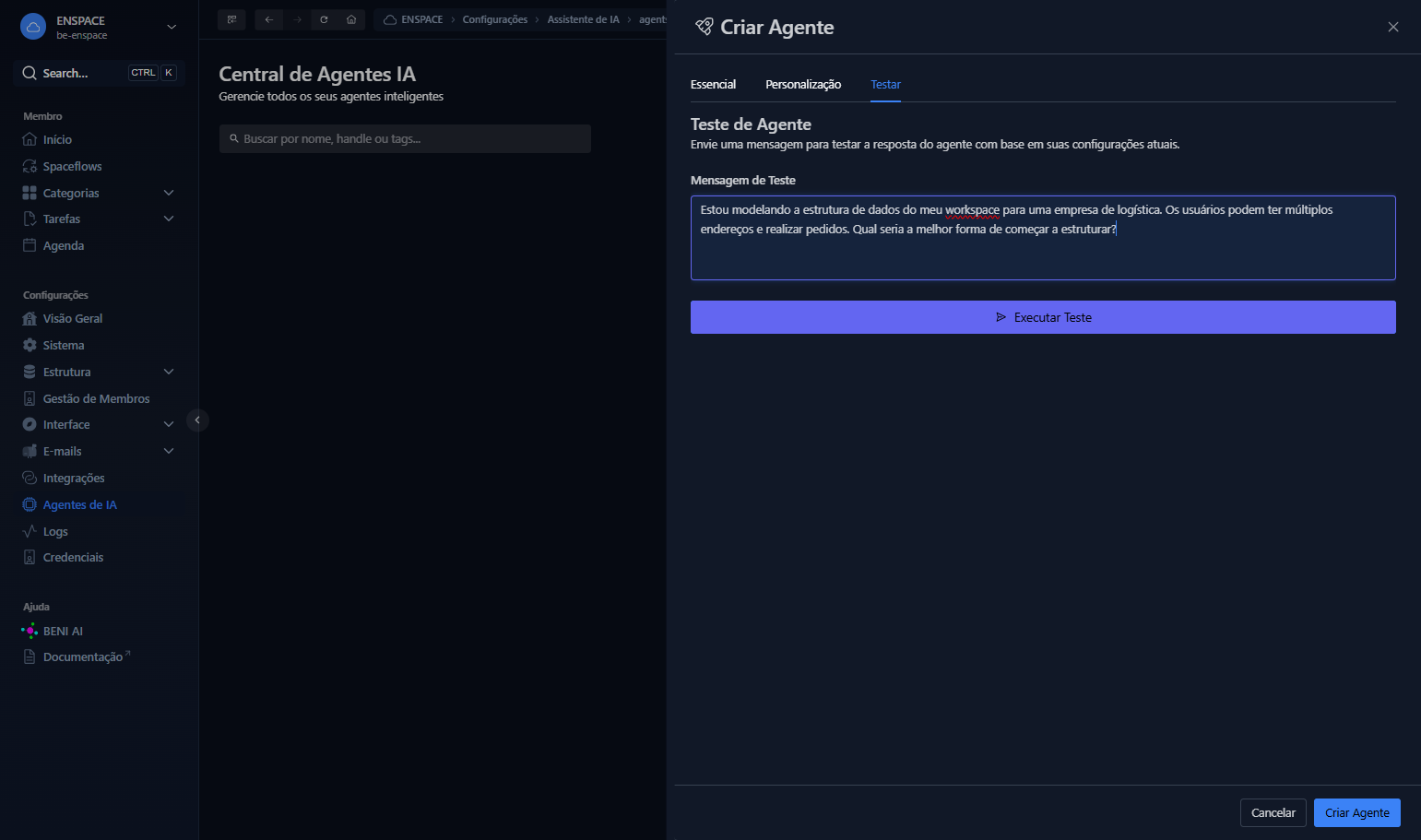Click the ENSPACE breadcrumb root
1421x840 pixels.
point(413,19)
